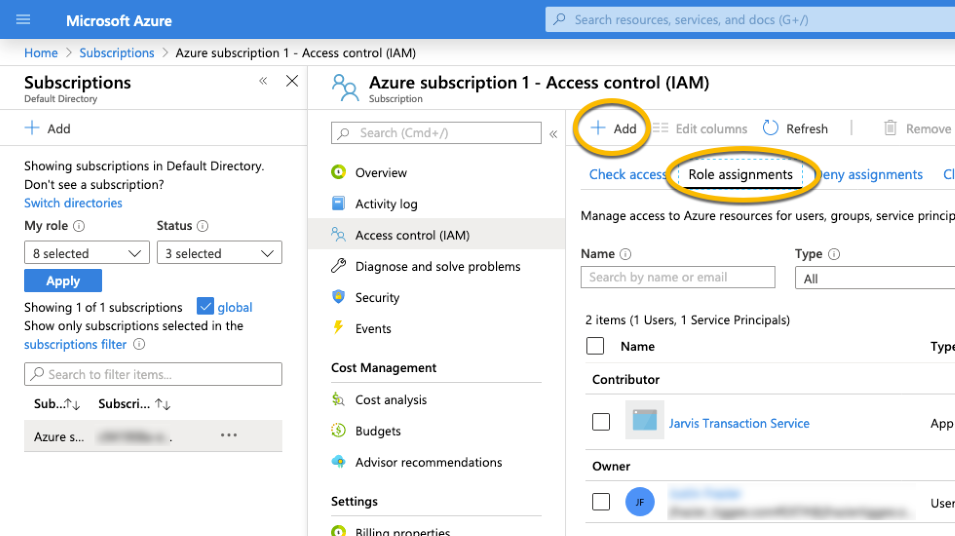Click the Contributor group heading
955x536 pixels.
(626, 379)
